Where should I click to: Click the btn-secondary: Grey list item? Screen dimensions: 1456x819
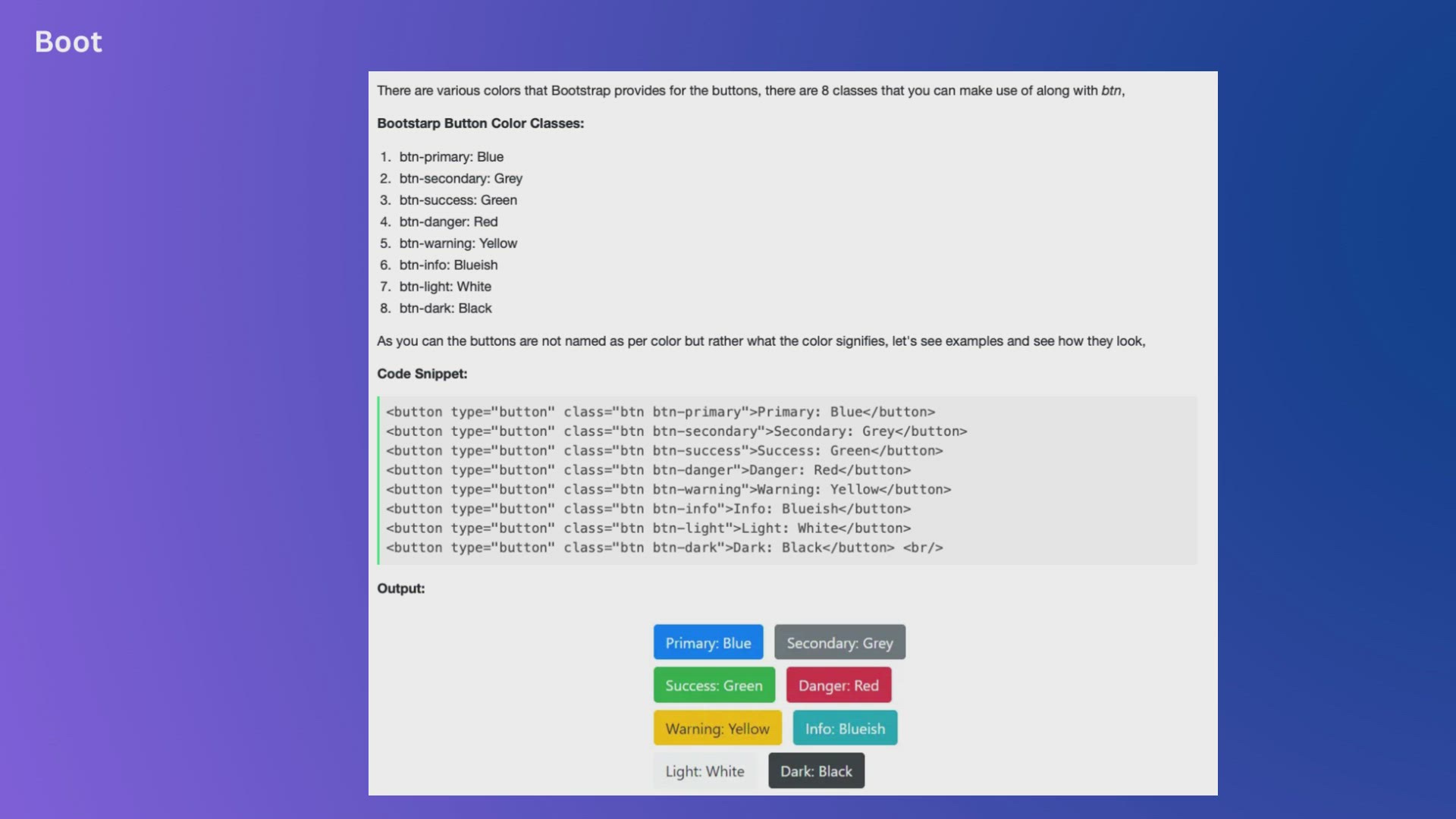[x=460, y=178]
